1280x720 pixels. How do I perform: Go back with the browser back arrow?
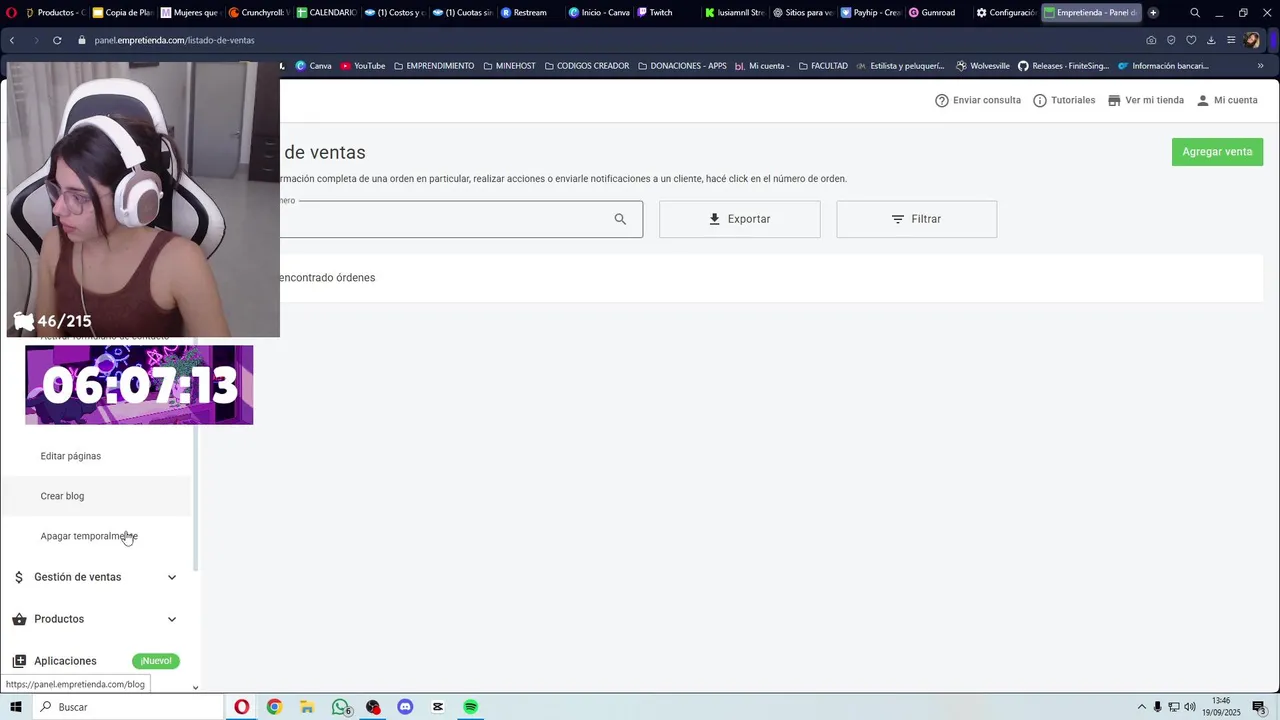tap(12, 40)
